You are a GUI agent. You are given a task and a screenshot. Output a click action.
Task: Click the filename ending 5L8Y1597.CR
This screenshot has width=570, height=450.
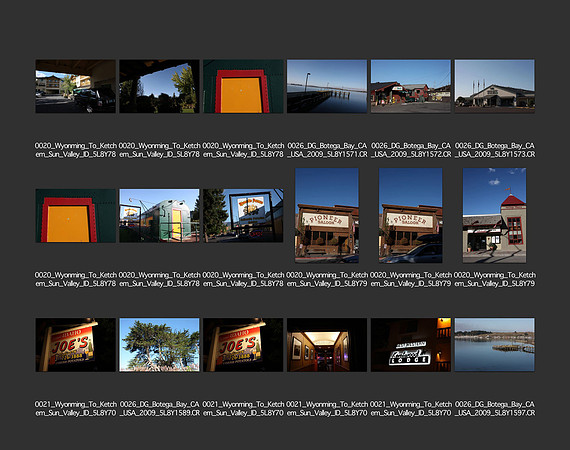[x=495, y=409]
